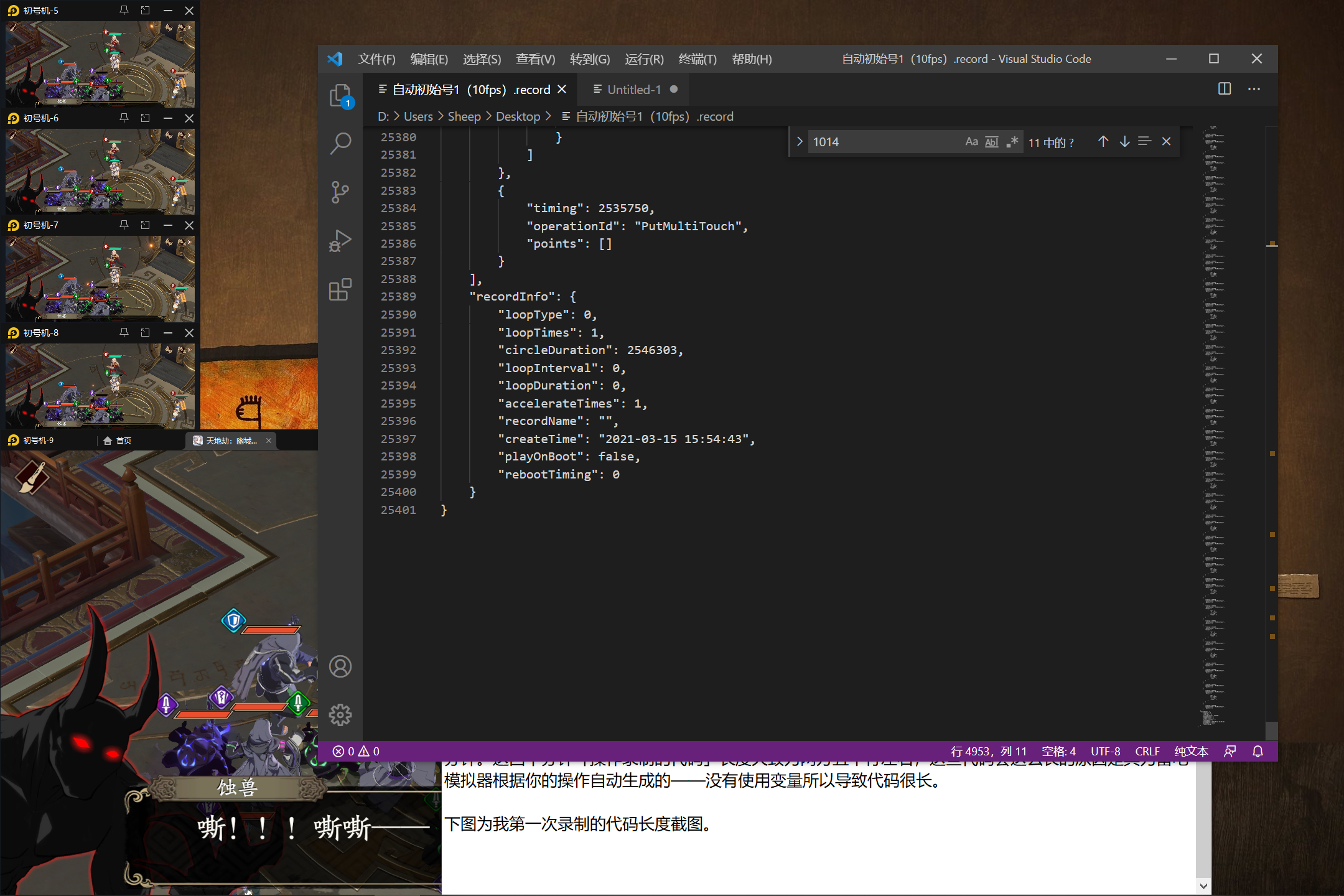Click the Desktop breadcrumb segment
The height and width of the screenshot is (896, 1344).
coord(518,116)
